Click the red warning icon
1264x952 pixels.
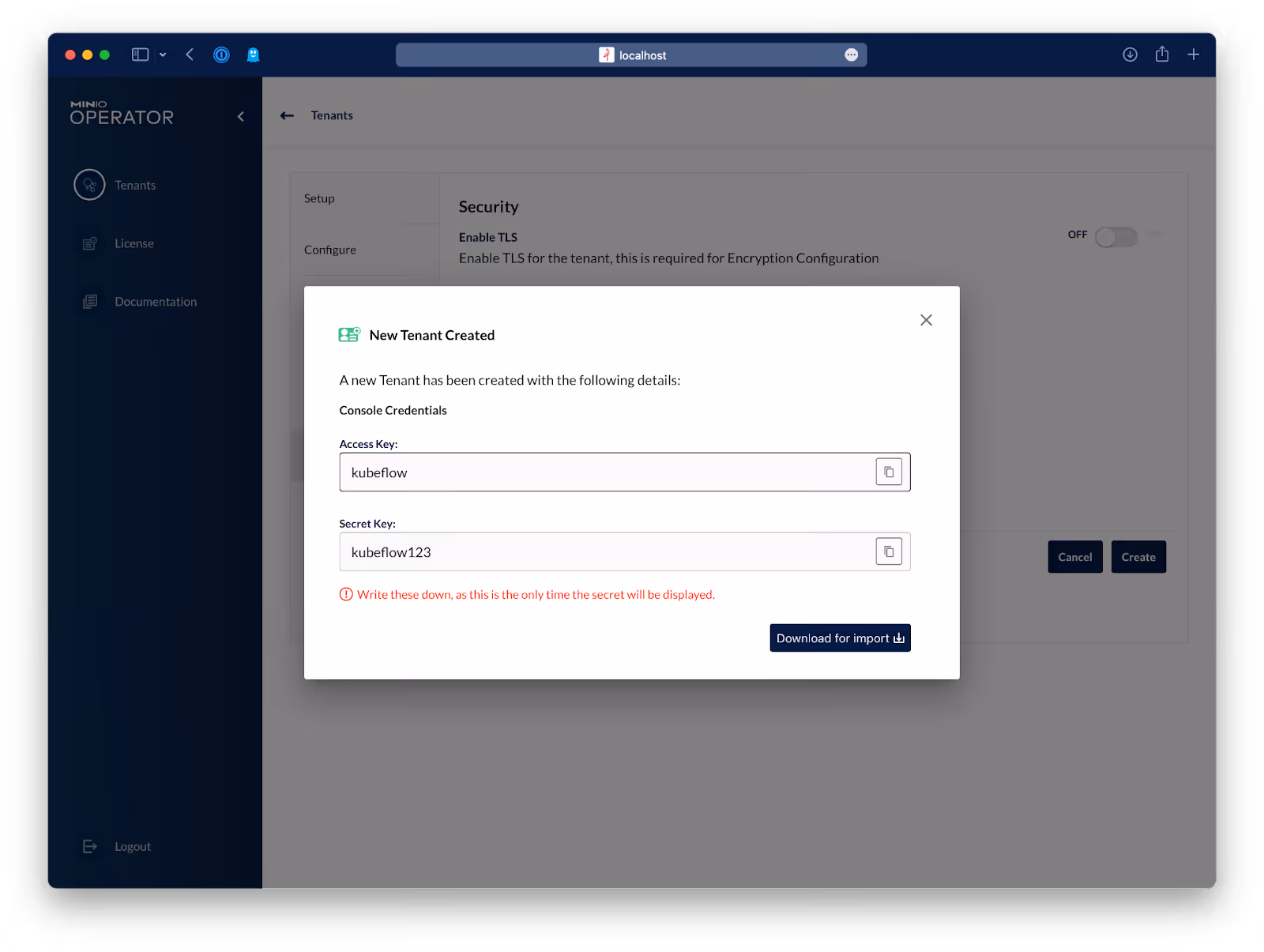346,594
